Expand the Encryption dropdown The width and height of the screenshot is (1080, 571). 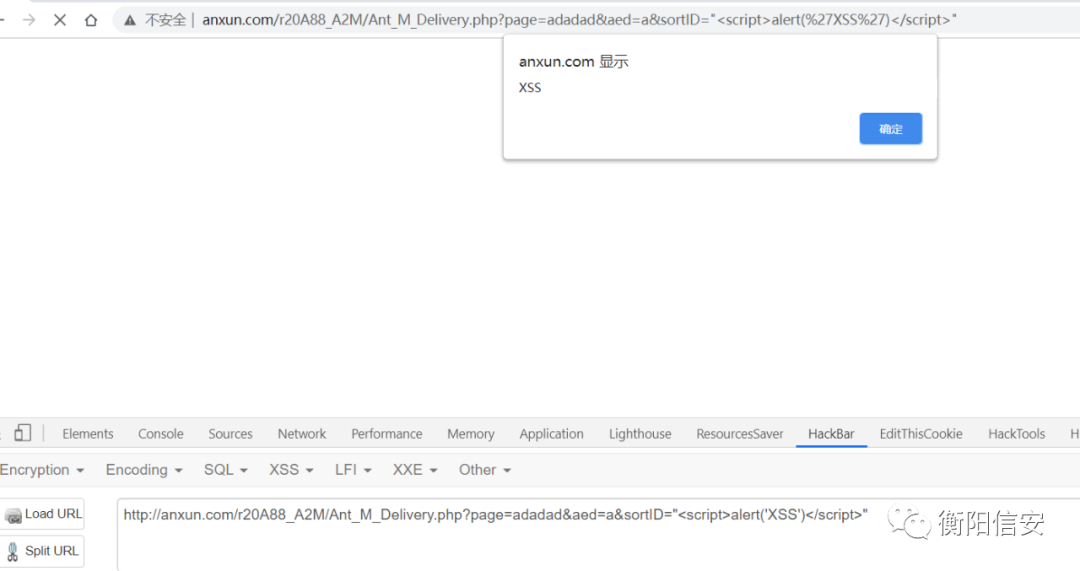42,470
